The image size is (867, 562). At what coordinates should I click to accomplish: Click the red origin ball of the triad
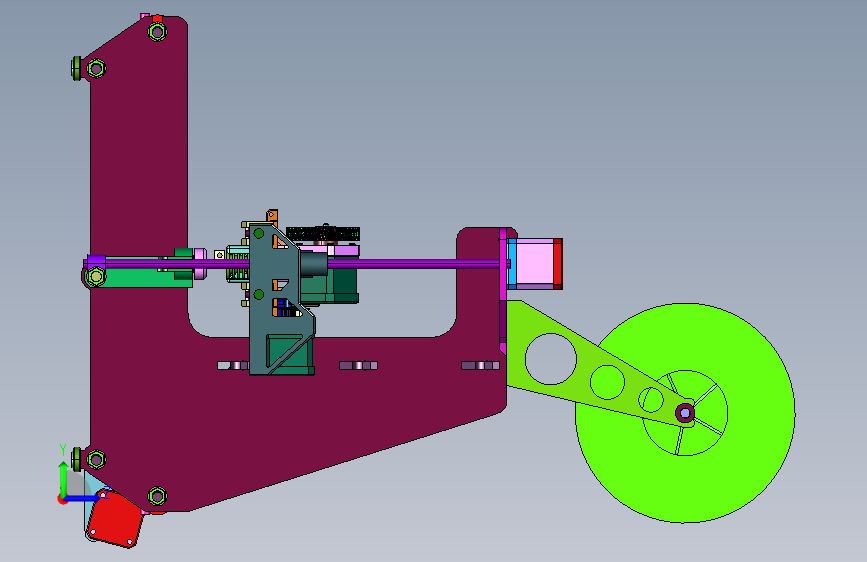pos(62,499)
